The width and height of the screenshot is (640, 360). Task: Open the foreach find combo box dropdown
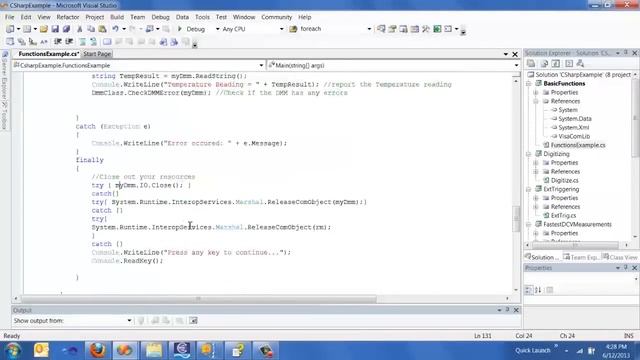(x=369, y=29)
